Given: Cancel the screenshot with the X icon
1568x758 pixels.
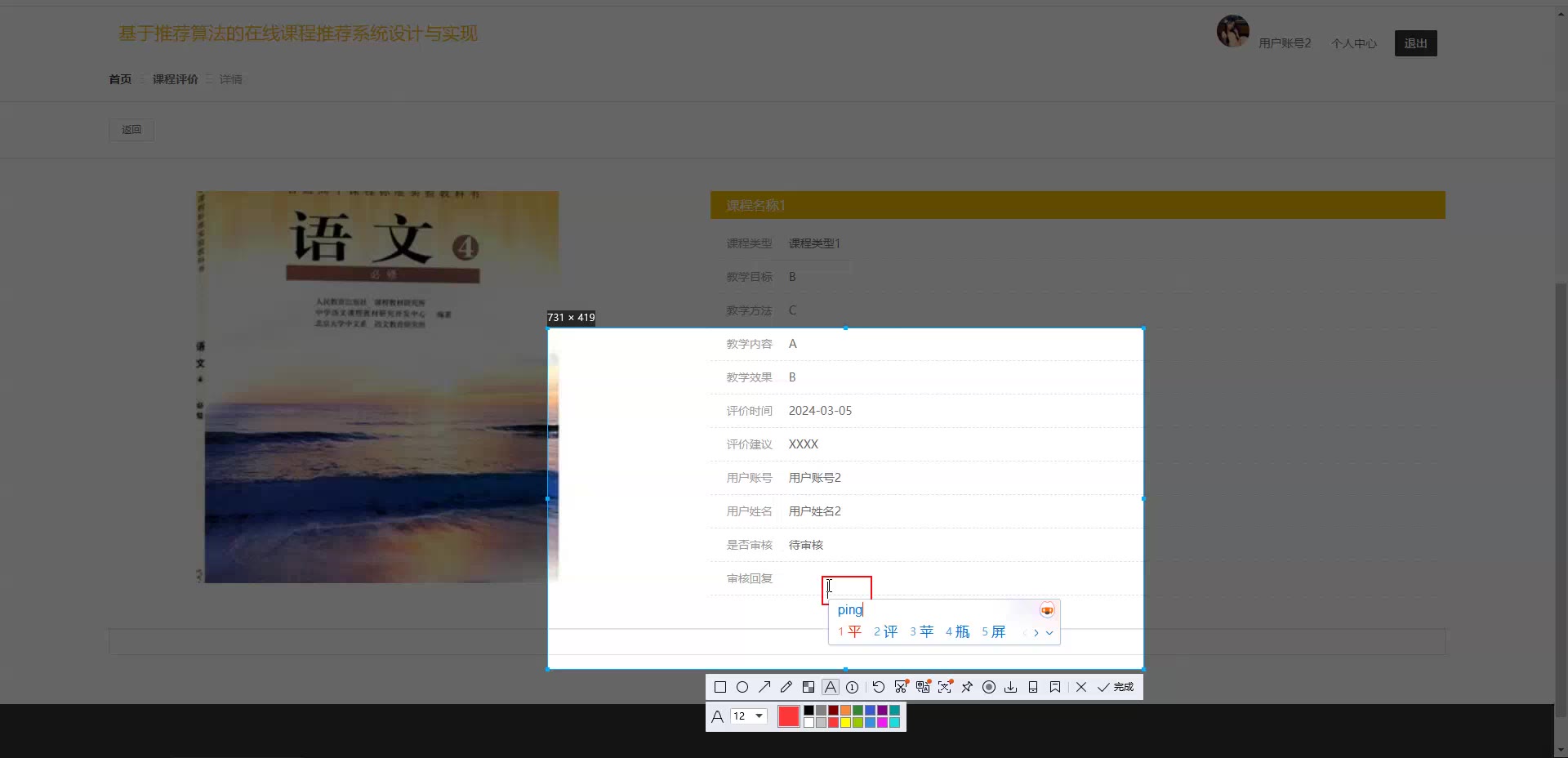Looking at the screenshot, I should (x=1081, y=687).
